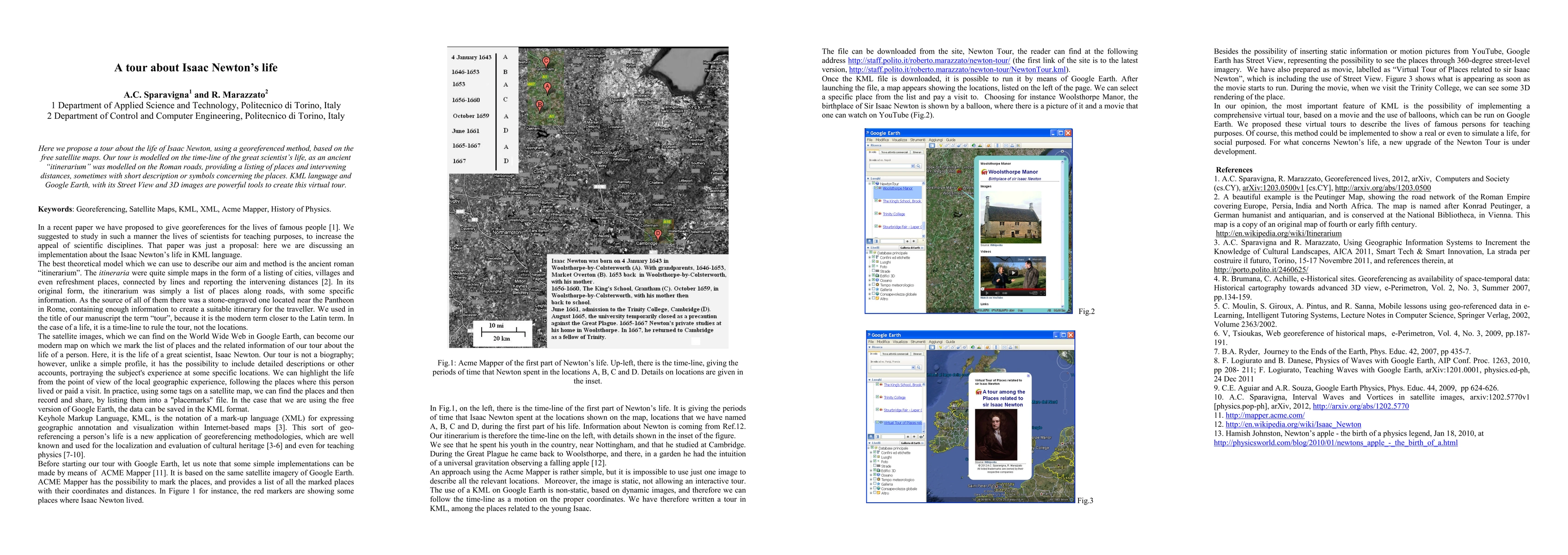Open the In volo search dropdown in Fig.3

(x=913, y=367)
